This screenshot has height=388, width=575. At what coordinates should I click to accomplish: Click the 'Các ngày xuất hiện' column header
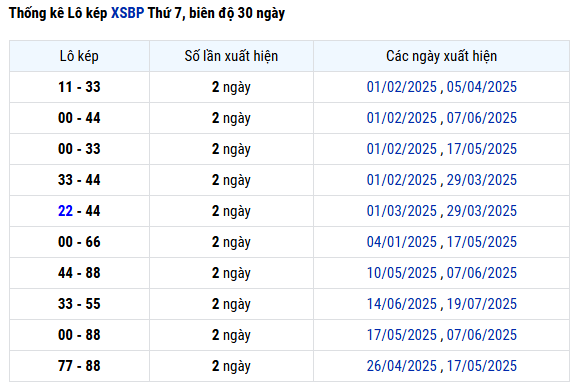coord(442,56)
